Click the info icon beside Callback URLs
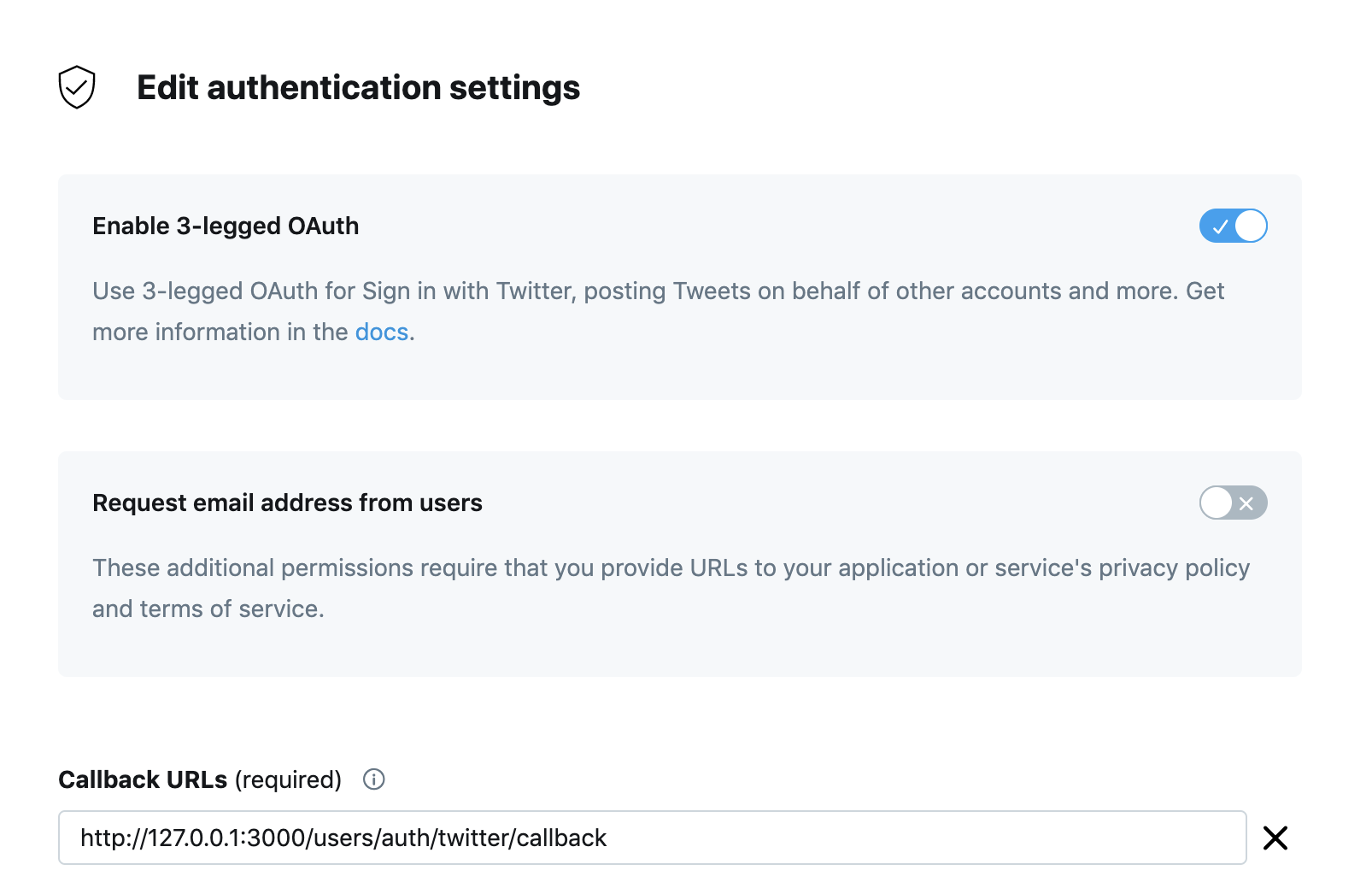1372x882 pixels. pos(374,779)
